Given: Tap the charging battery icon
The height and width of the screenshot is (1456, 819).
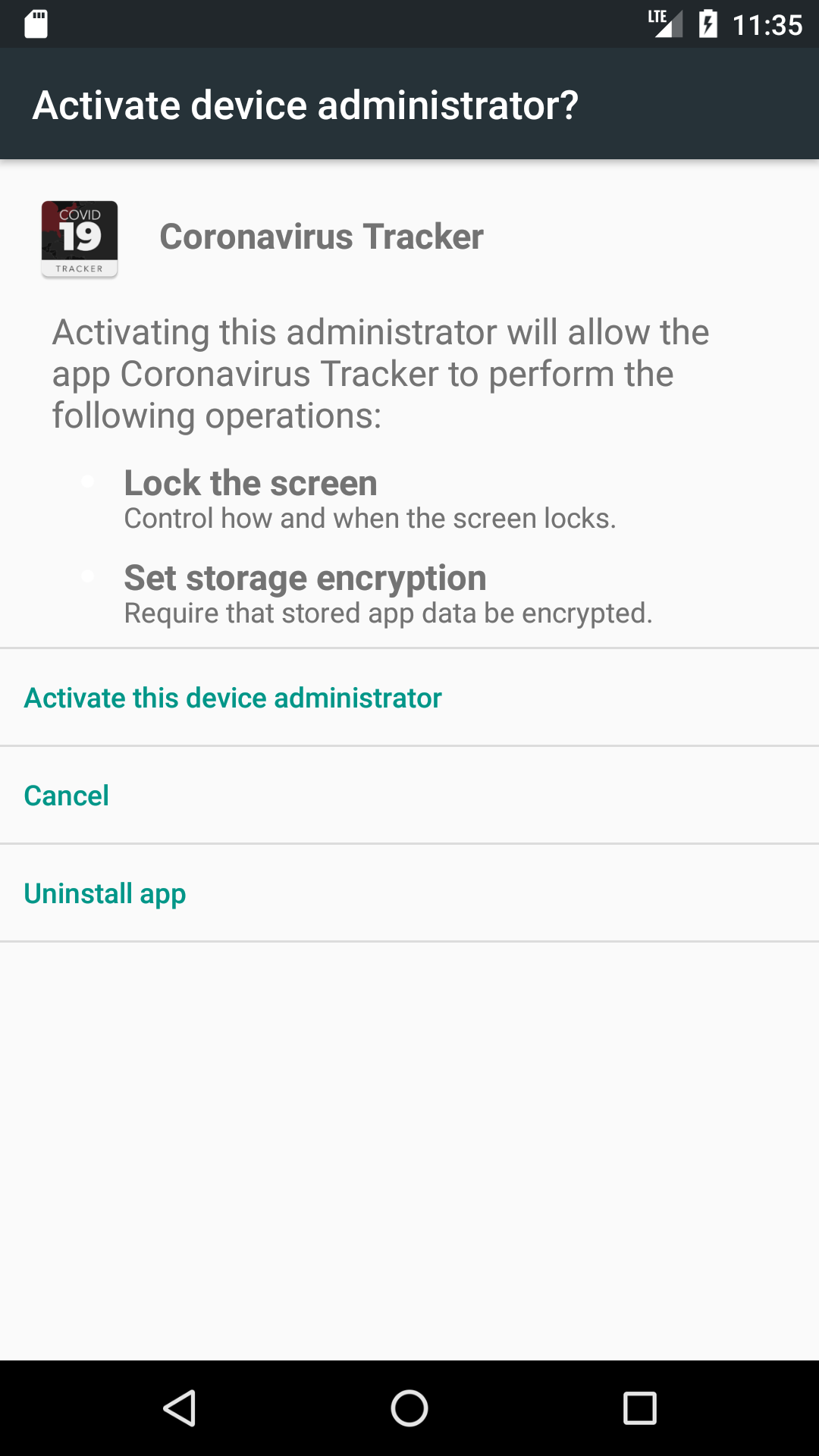Looking at the screenshot, I should pos(709,24).
